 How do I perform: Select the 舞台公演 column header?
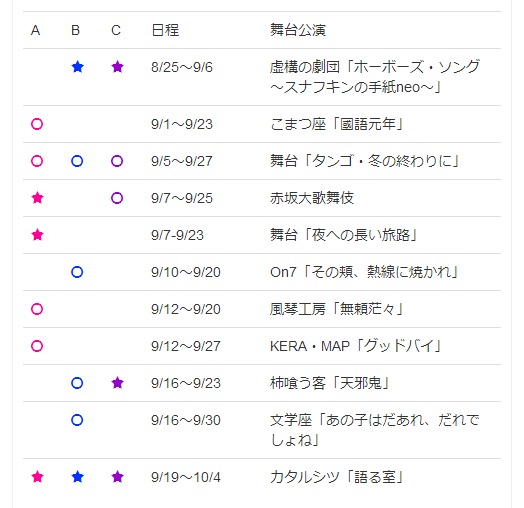298,30
